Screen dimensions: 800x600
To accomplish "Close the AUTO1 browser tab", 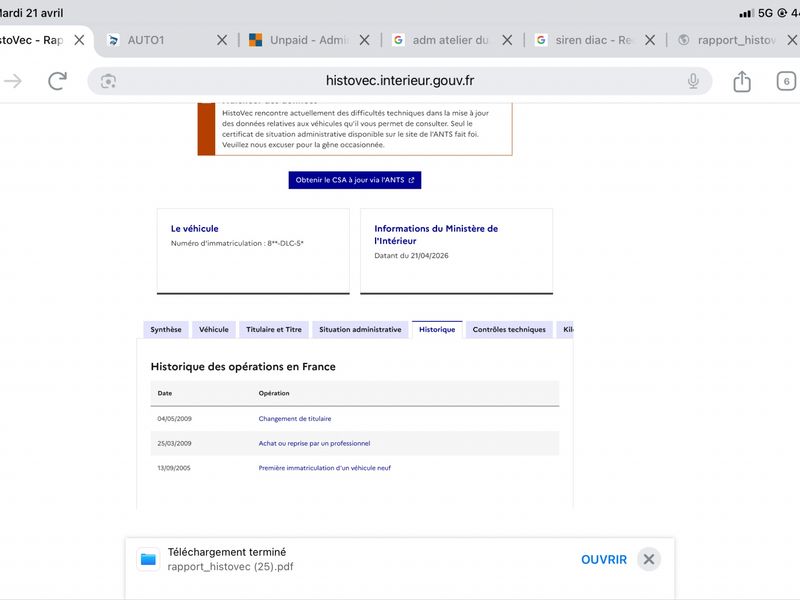I will 222,40.
